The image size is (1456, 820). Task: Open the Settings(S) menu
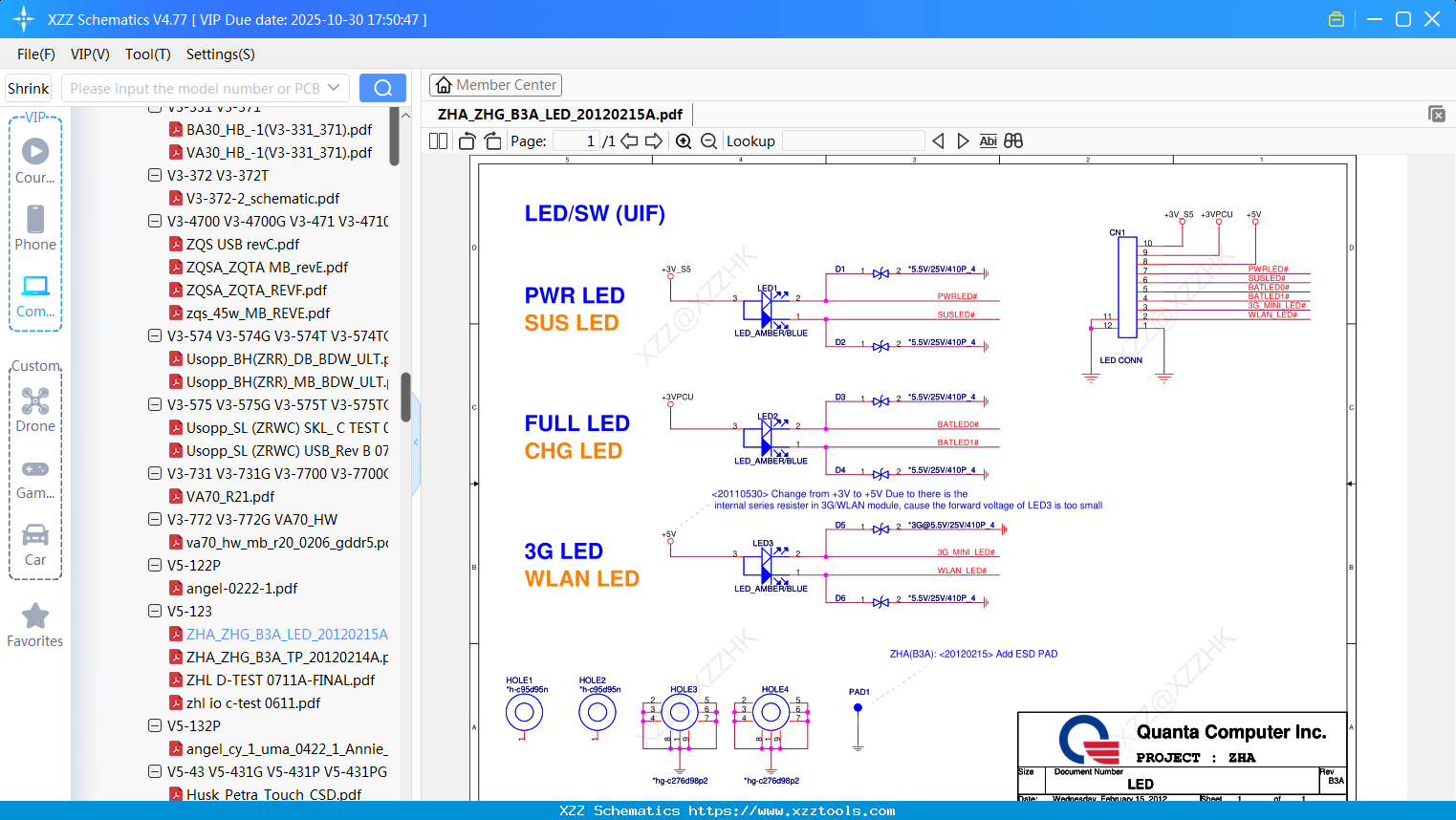(x=221, y=54)
